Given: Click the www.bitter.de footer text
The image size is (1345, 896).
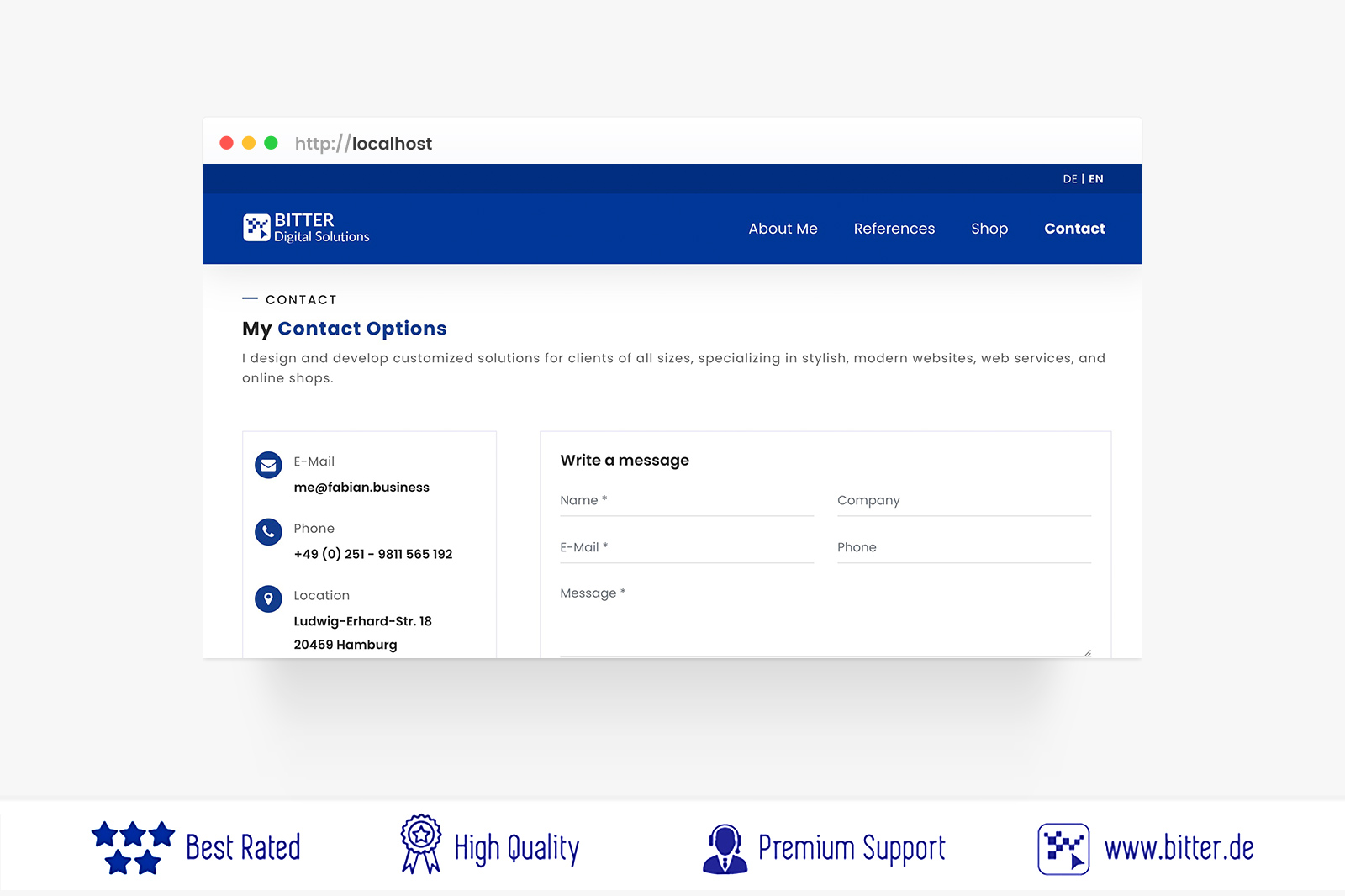Looking at the screenshot, I should point(1179,849).
